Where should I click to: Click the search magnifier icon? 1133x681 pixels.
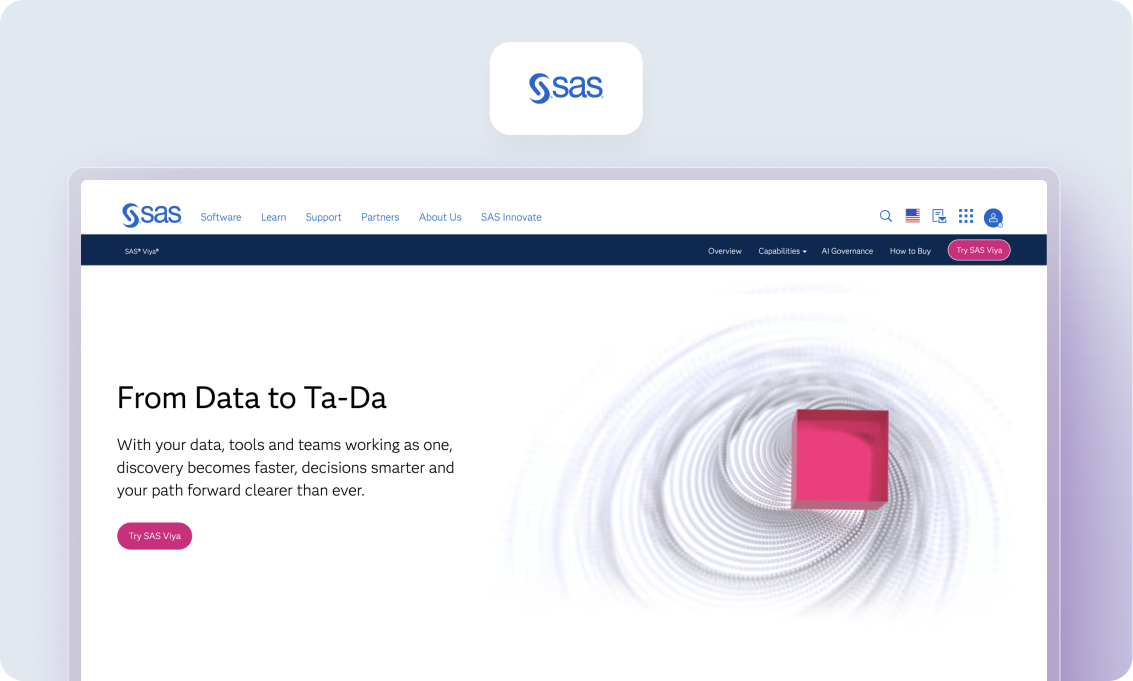point(885,216)
